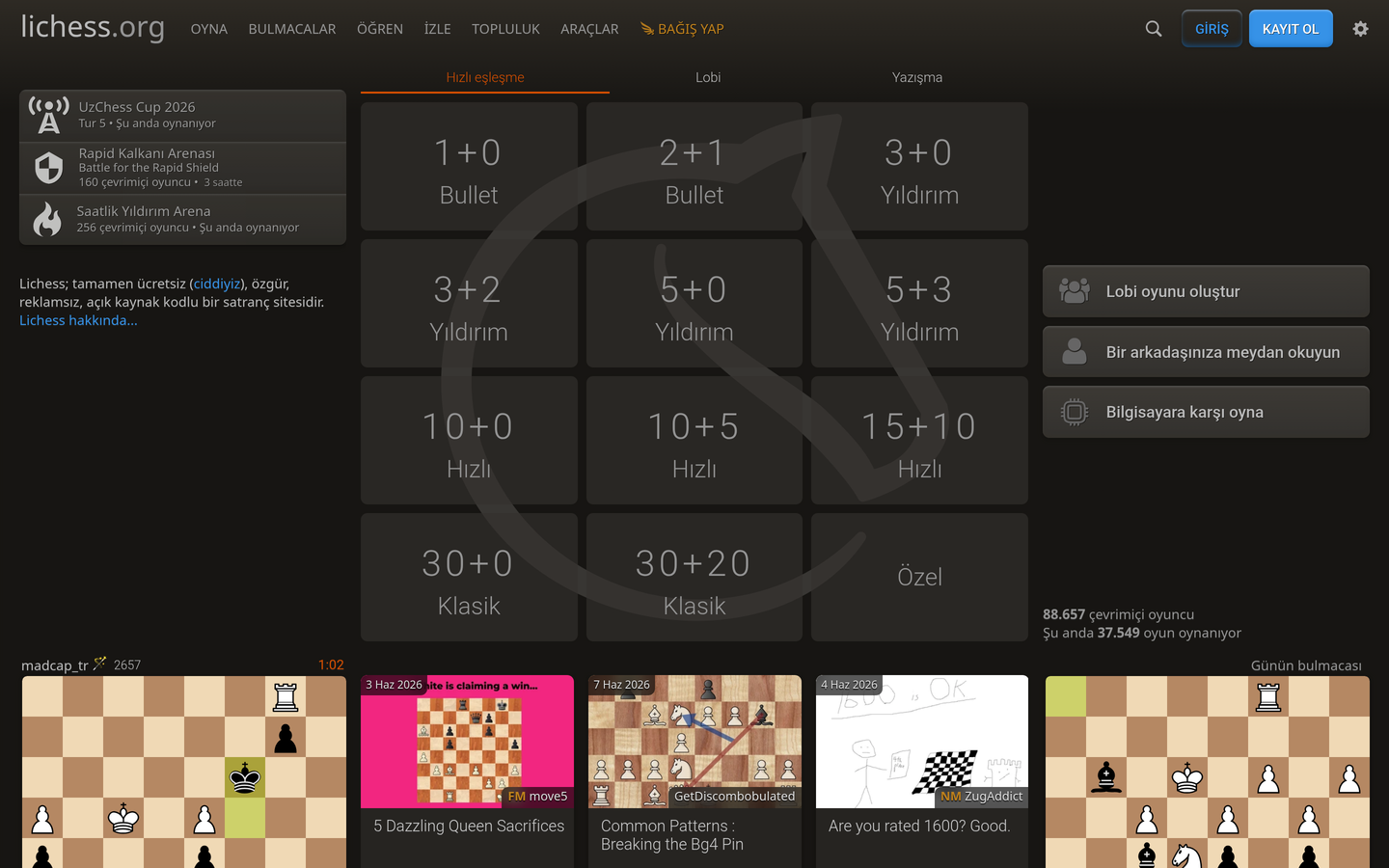Start a 5+0 Yıldırım game
The image size is (1389, 868).
(x=694, y=304)
